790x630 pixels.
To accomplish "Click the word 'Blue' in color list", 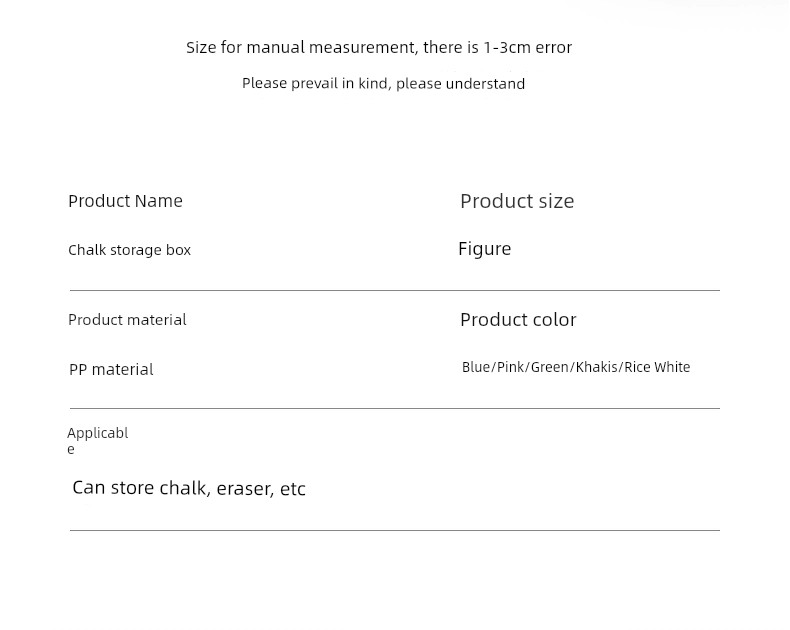I will tap(476, 367).
